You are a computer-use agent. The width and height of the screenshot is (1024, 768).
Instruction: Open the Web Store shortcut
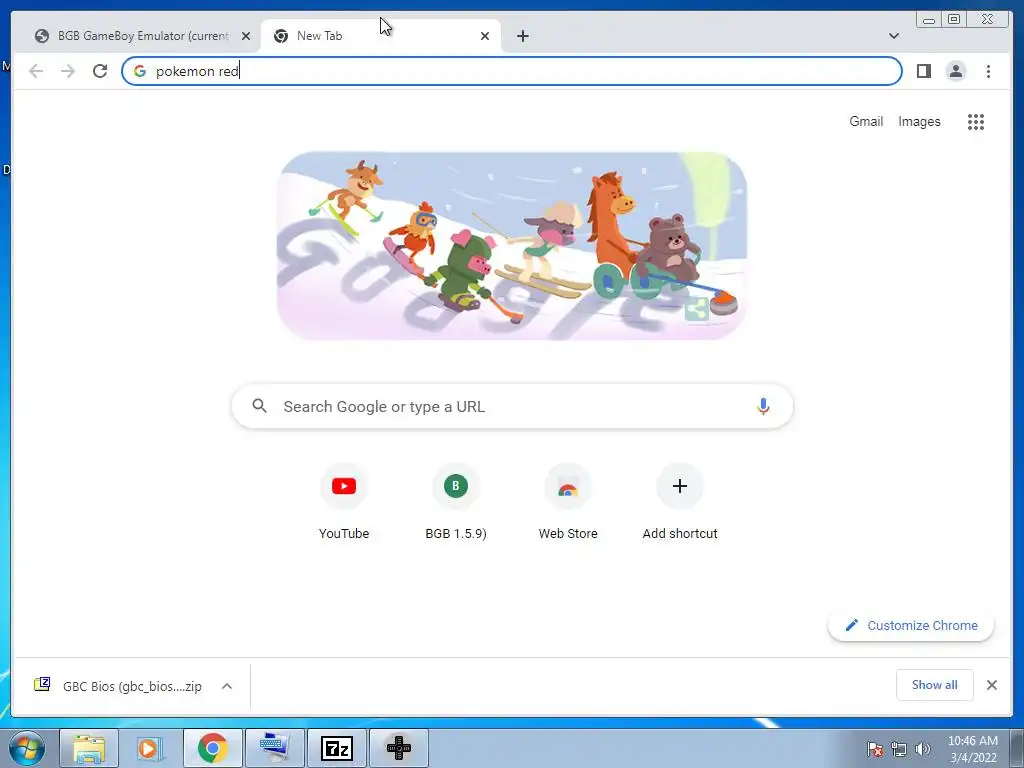tap(568, 501)
